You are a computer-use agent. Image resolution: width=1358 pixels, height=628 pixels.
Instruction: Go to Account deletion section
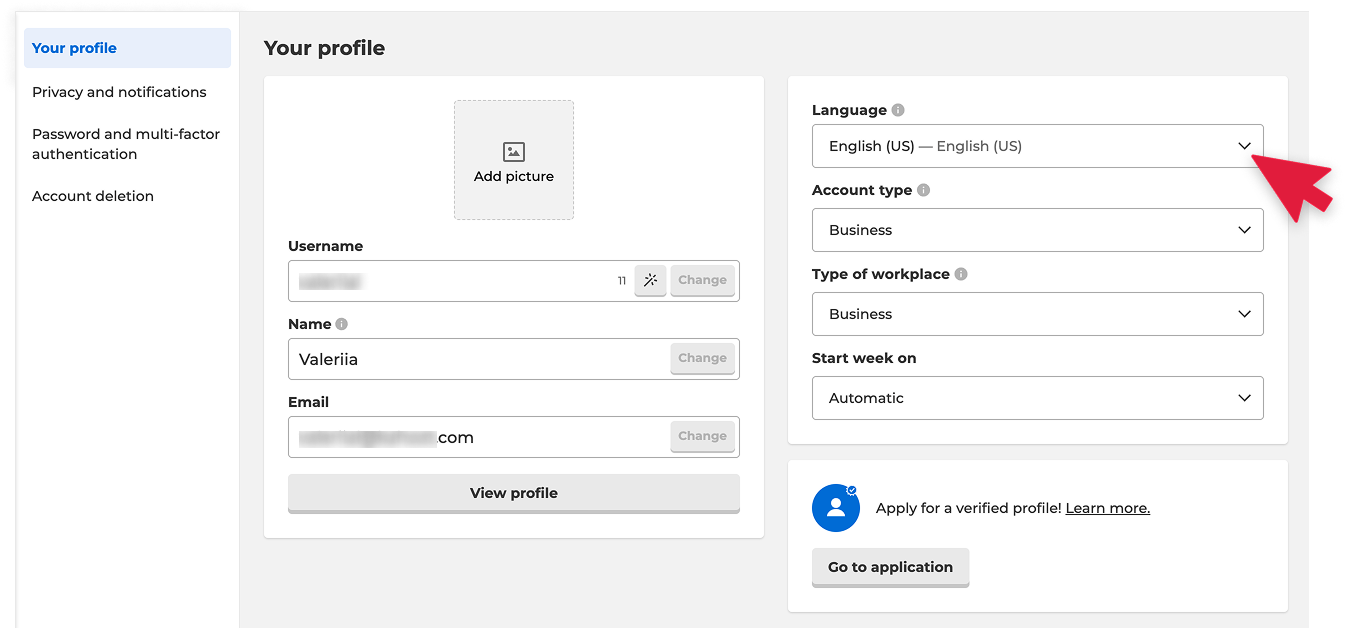(x=93, y=196)
